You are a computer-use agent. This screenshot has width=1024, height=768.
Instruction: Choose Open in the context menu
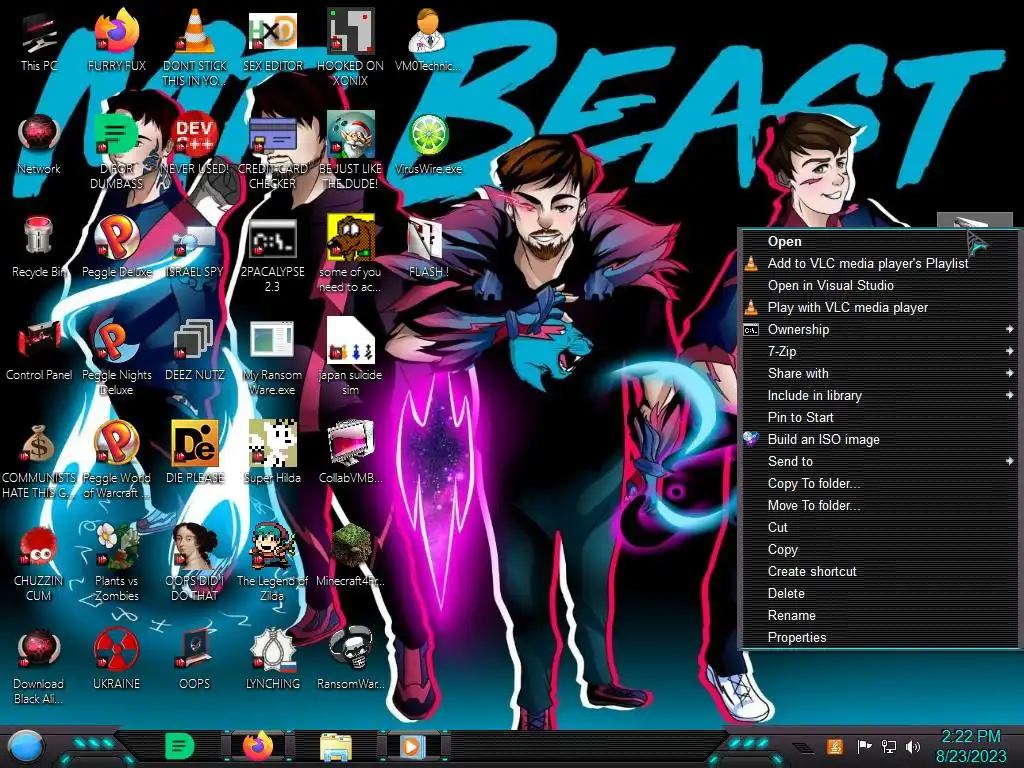[880, 242]
